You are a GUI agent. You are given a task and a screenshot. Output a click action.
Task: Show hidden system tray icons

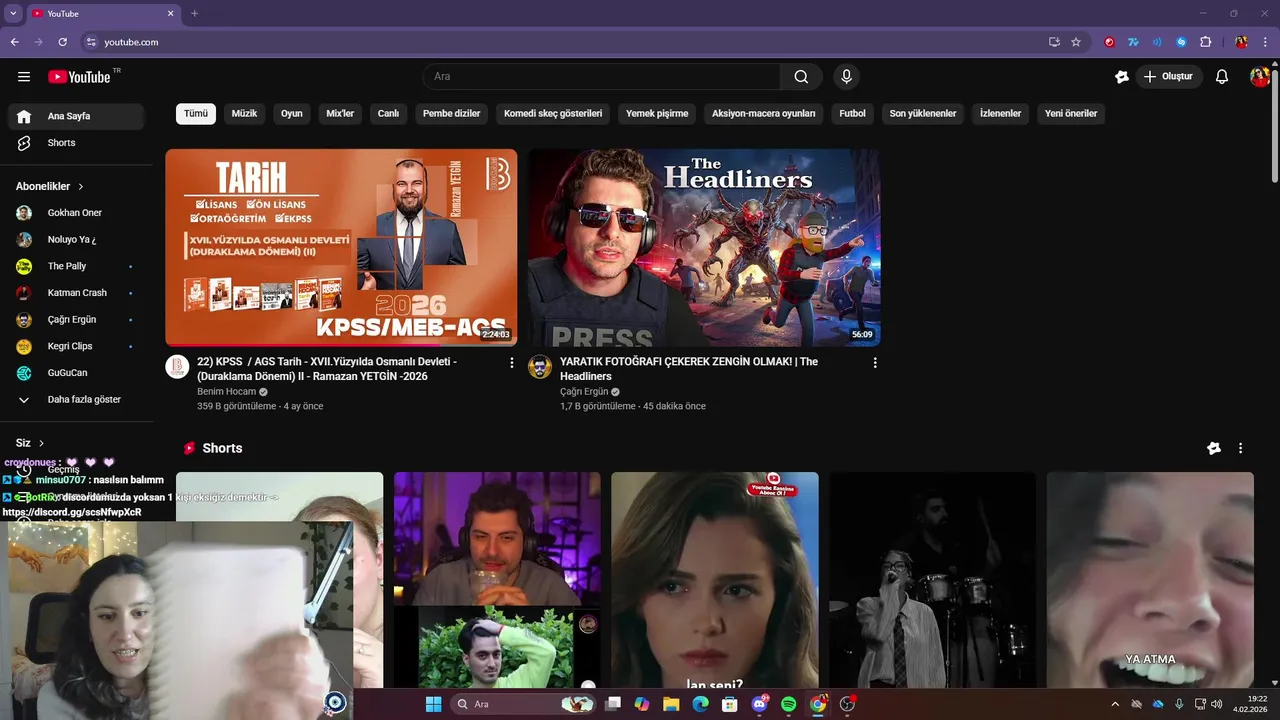pos(1115,704)
